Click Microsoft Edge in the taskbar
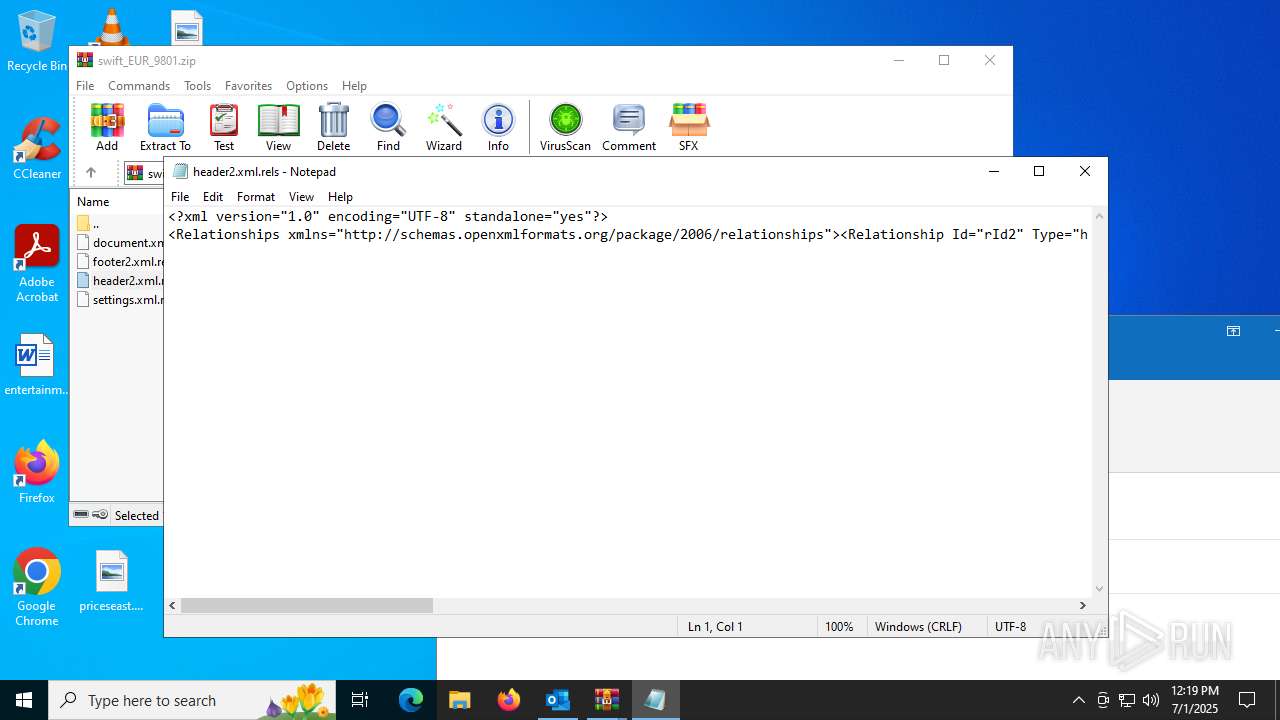 point(411,700)
